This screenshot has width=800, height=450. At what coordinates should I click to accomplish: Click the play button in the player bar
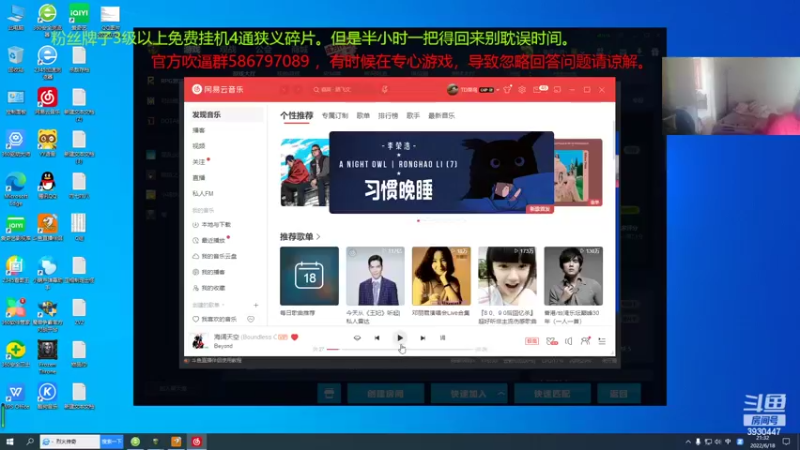tap(399, 338)
